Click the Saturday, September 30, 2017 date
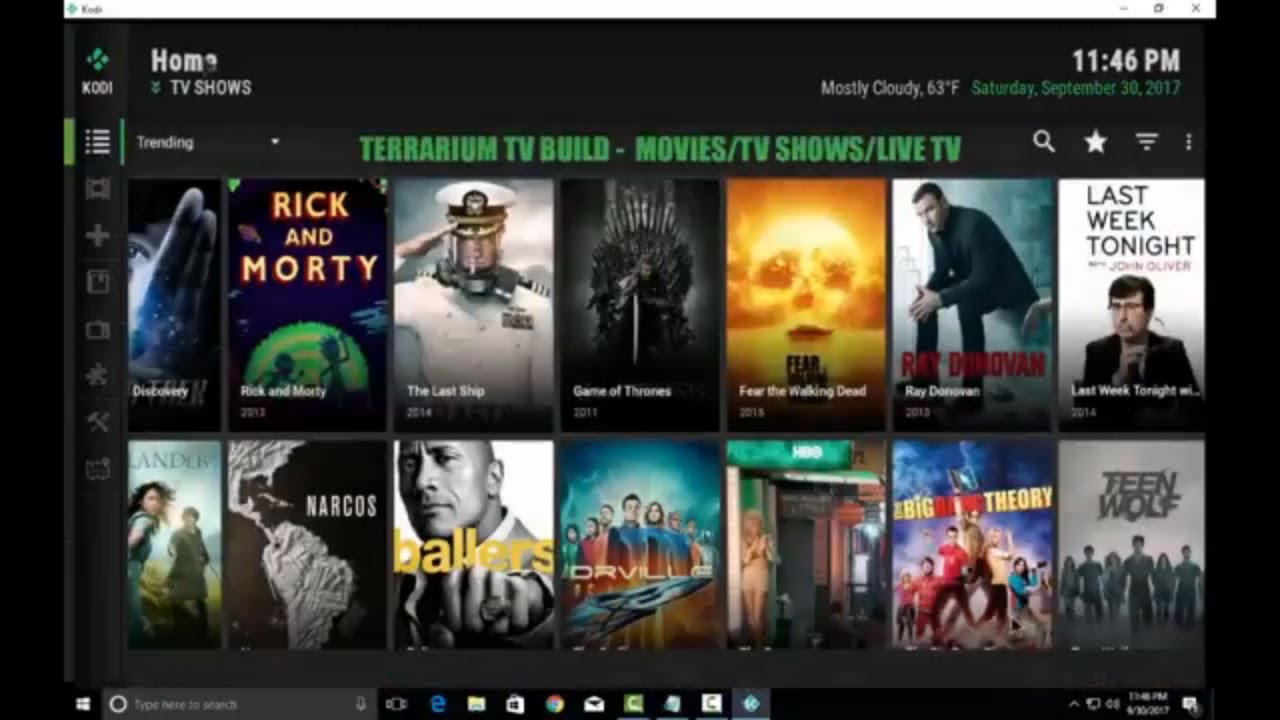Image resolution: width=1280 pixels, height=720 pixels. point(1076,88)
